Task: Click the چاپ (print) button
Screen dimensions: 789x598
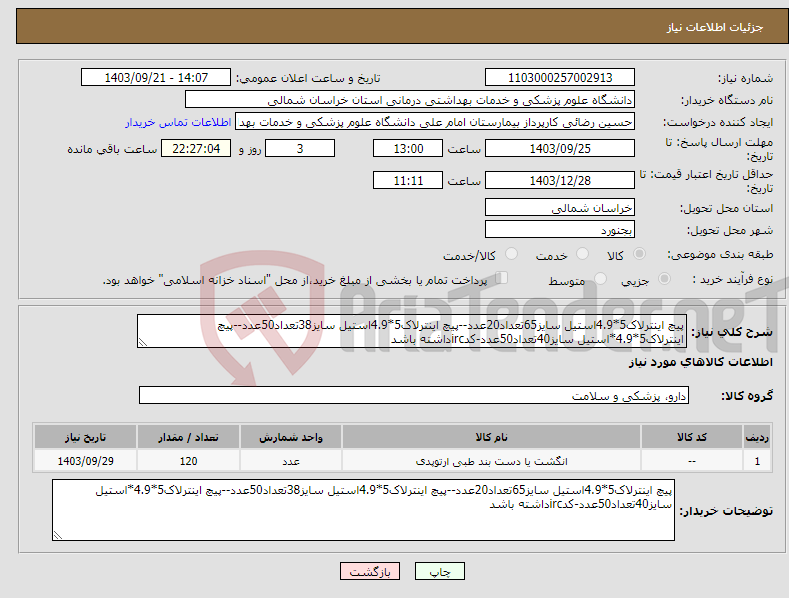Action: [439, 571]
